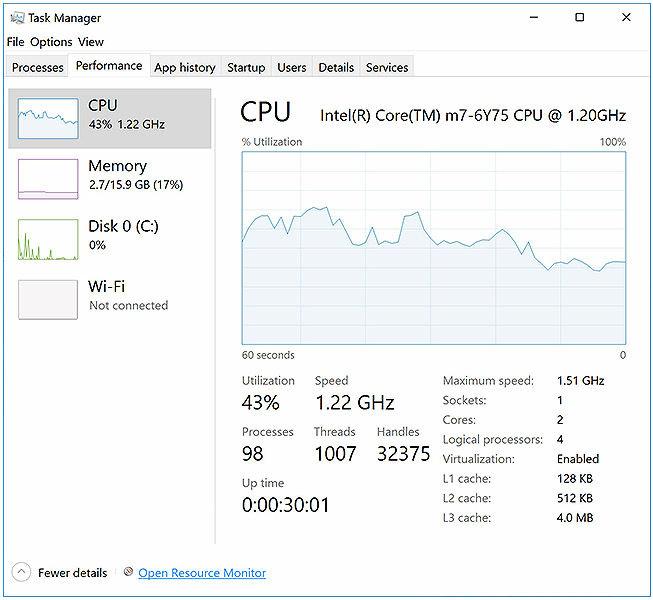
Task: Switch to the Startup tab
Action: 246,67
